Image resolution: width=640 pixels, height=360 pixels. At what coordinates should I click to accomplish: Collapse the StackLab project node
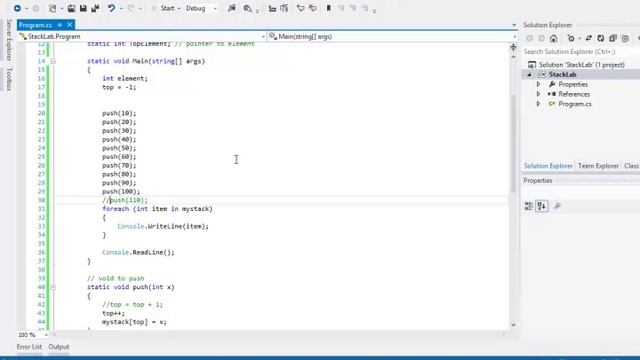tap(529, 75)
